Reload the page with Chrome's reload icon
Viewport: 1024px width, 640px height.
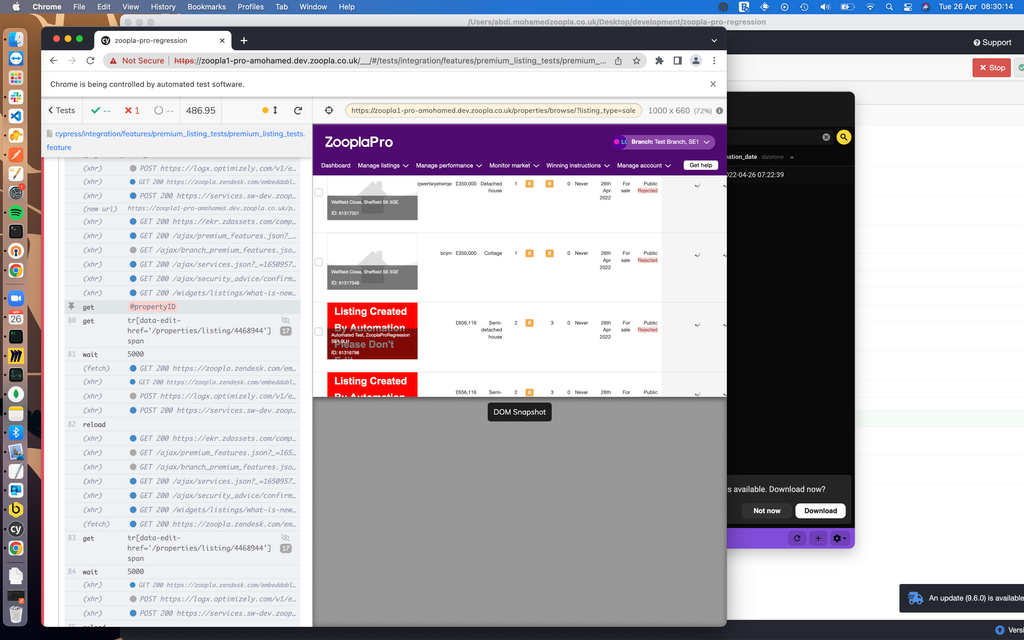coord(90,61)
